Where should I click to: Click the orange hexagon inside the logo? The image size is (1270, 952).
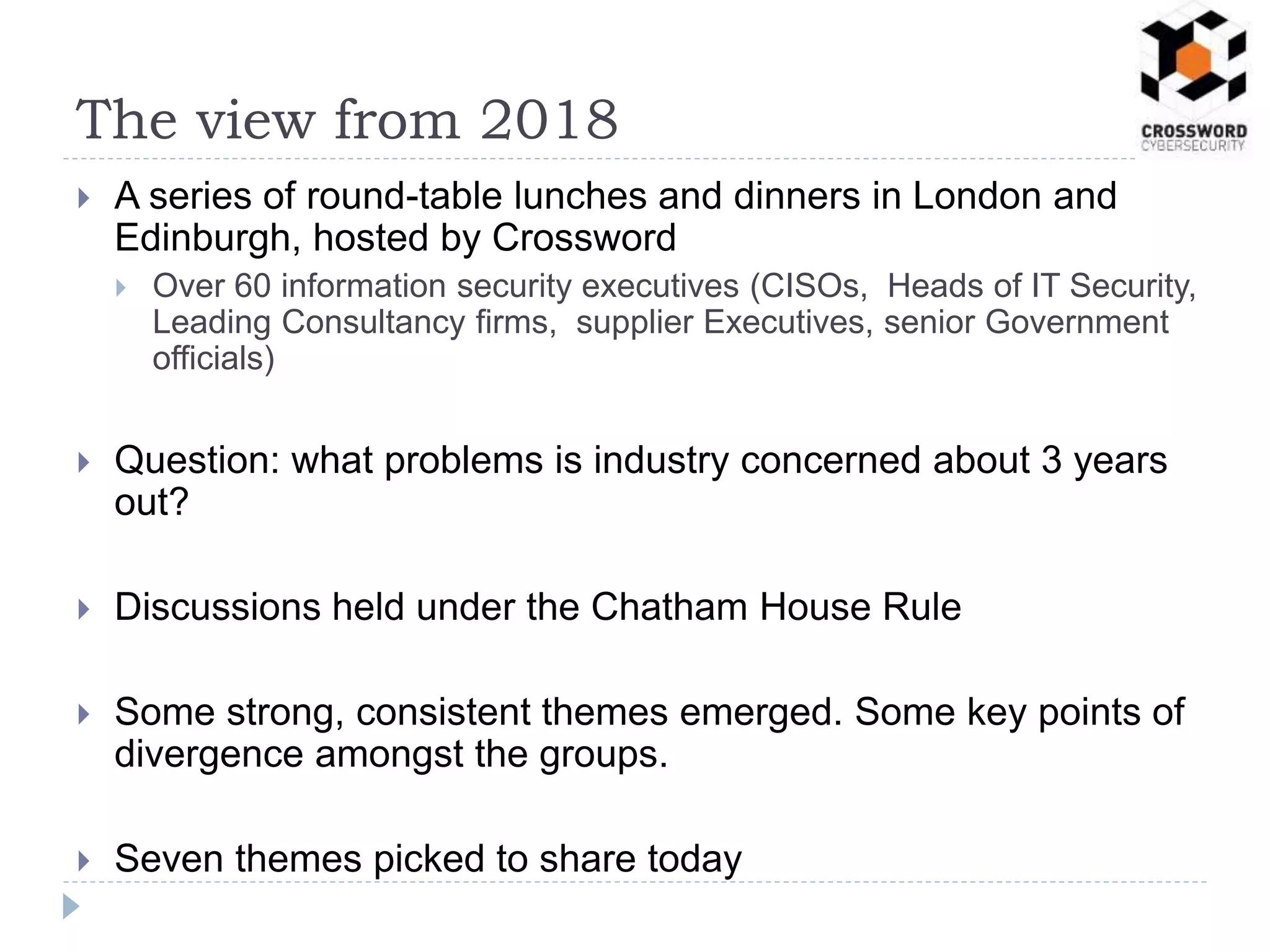[1193, 62]
